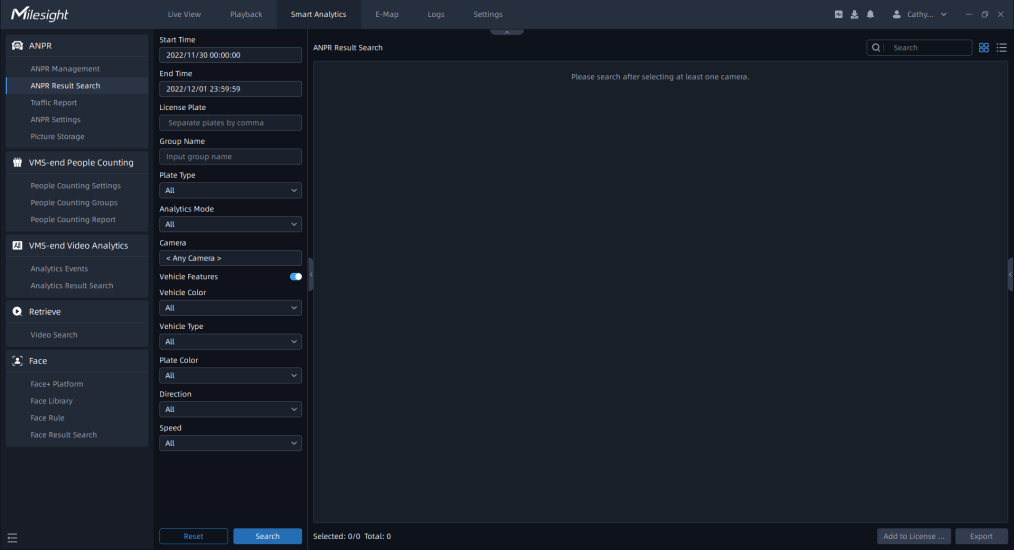This screenshot has height=550, width=1014.
Task: Open the Logs tab
Action: (x=436, y=14)
